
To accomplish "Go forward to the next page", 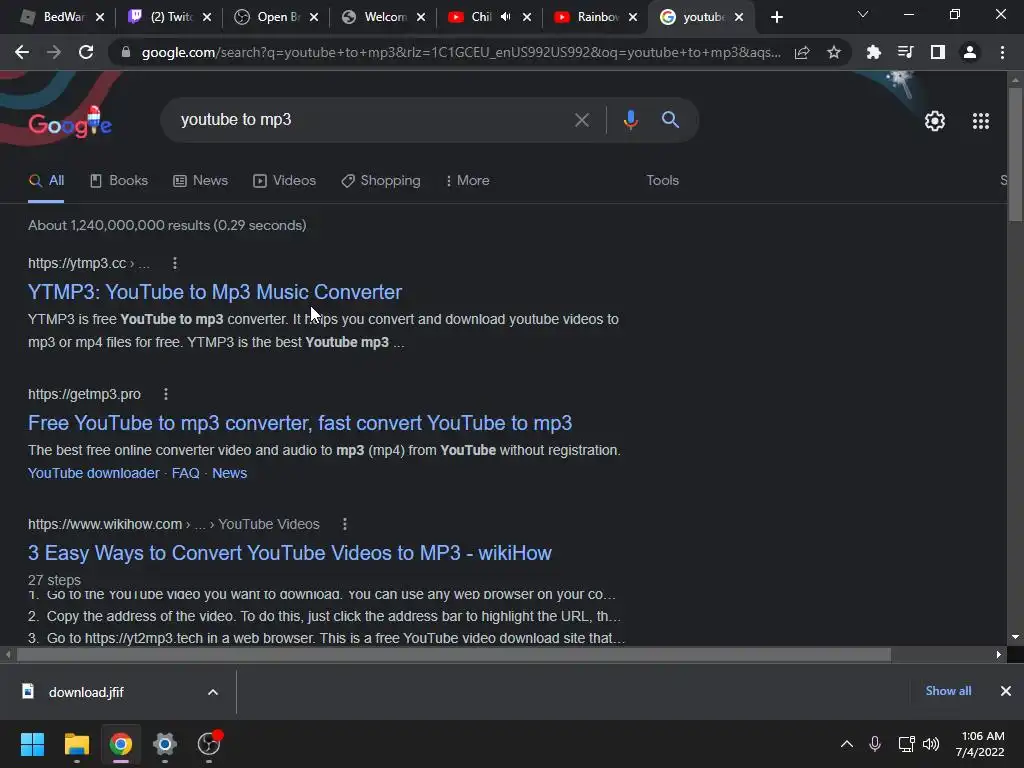I will [x=54, y=52].
